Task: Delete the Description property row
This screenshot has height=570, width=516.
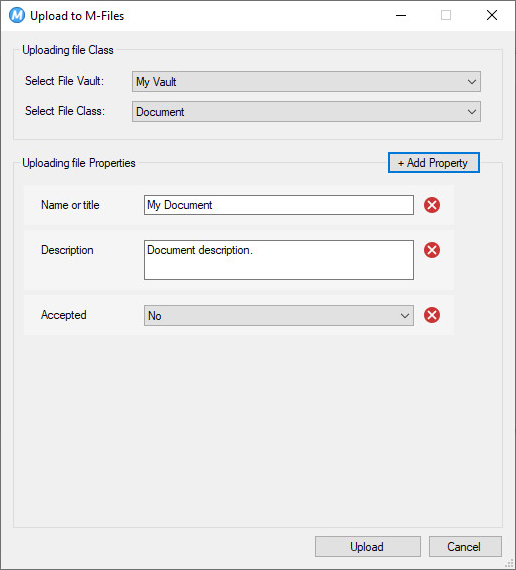Action: tap(432, 250)
